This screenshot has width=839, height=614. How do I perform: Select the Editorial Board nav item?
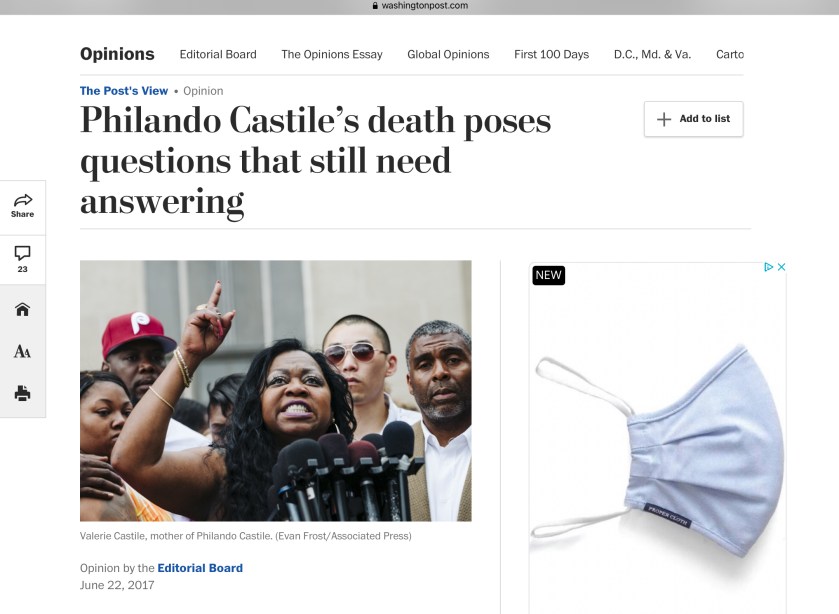point(218,54)
